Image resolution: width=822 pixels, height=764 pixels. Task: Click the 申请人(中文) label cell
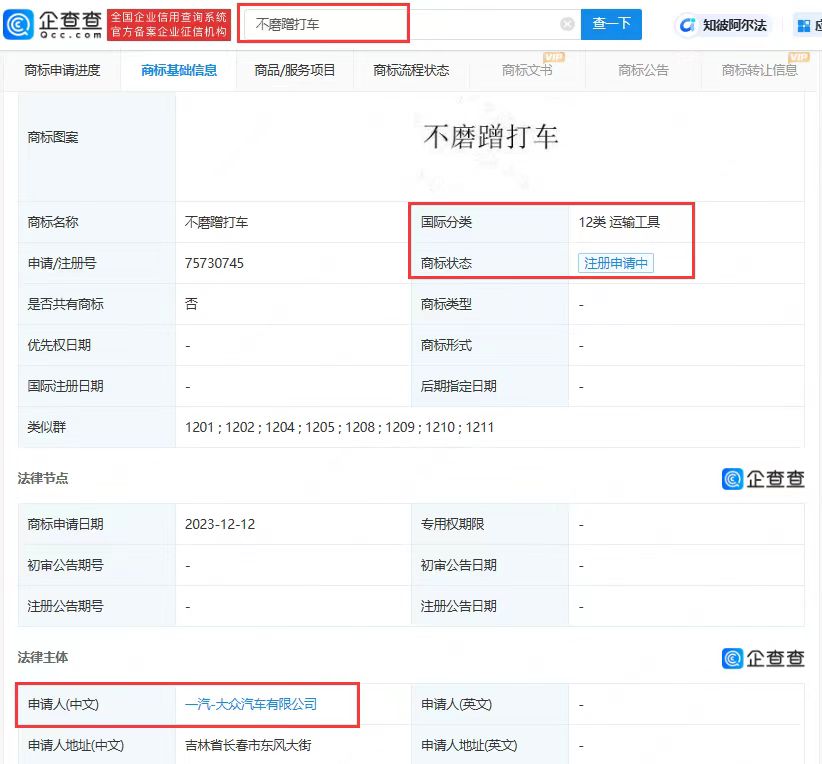click(96, 704)
